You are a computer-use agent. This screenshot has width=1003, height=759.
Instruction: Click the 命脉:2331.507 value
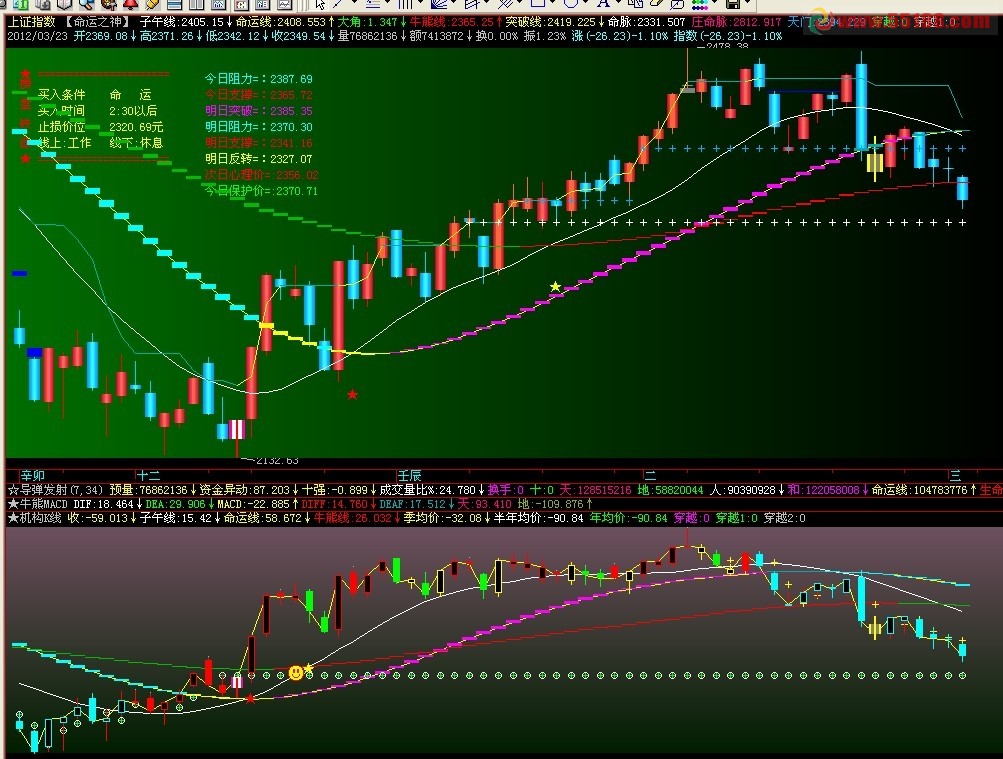pyautogui.click(x=646, y=22)
